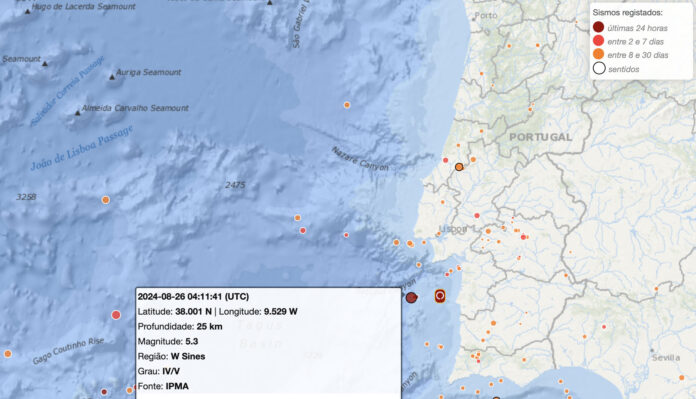The height and width of the screenshot is (399, 696).
Task: Click the black-outlined orange marker southwest of PORTUGAL label
Action: pos(459,167)
